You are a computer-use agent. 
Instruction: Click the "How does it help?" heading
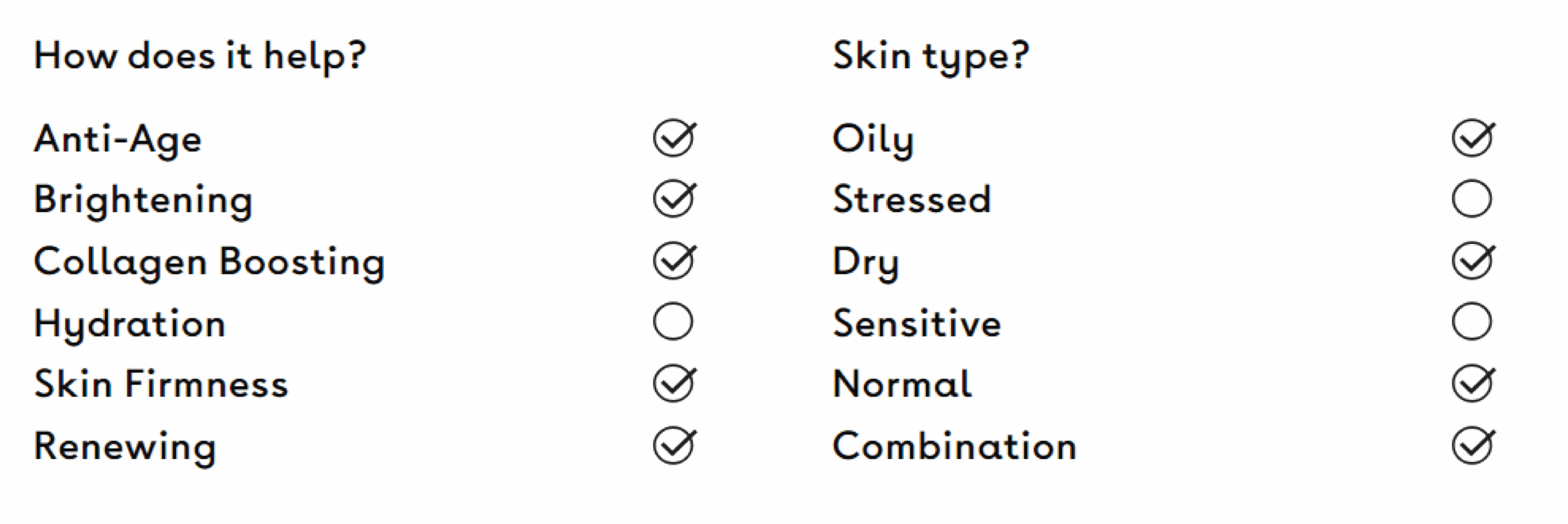pyautogui.click(x=200, y=56)
